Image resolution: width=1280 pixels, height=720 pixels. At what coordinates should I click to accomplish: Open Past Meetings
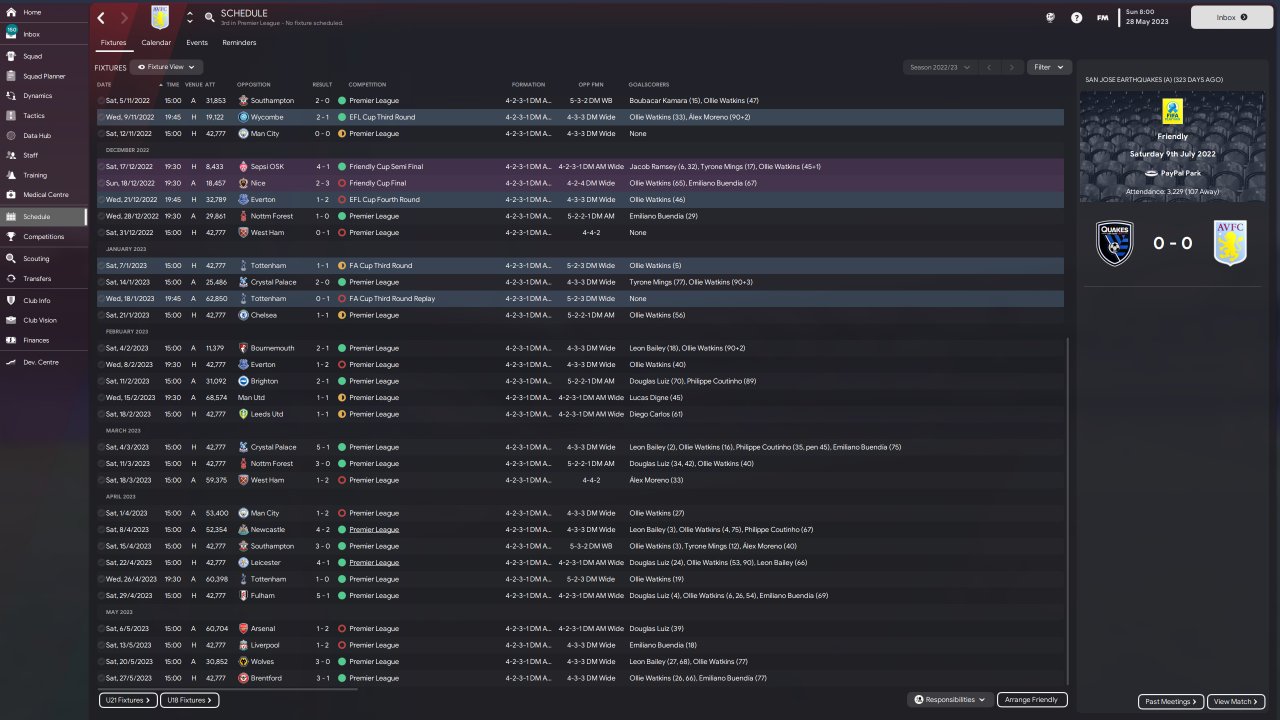coord(1170,702)
